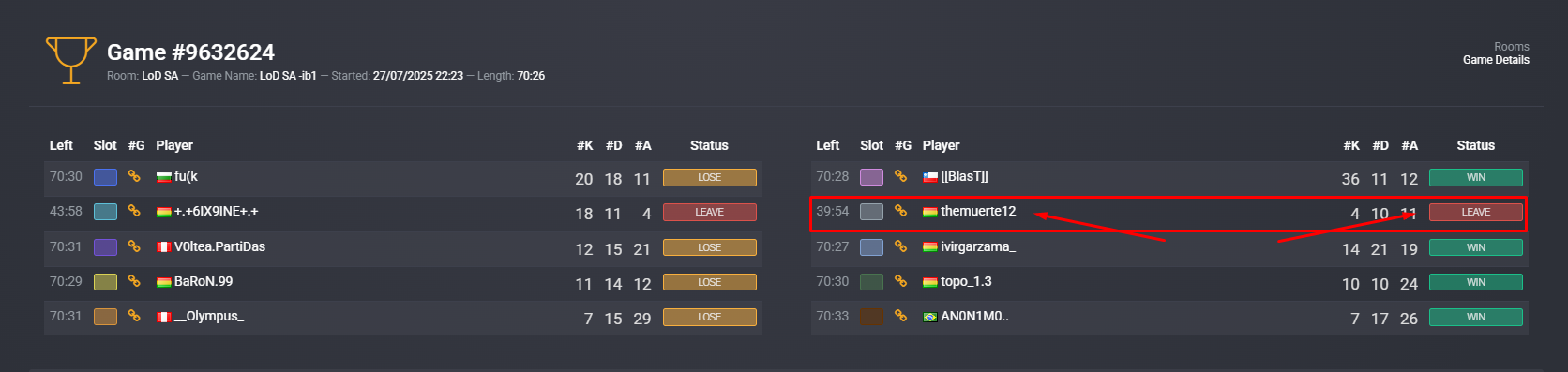
Task: Click the #K column header in right table
Action: [1351, 145]
